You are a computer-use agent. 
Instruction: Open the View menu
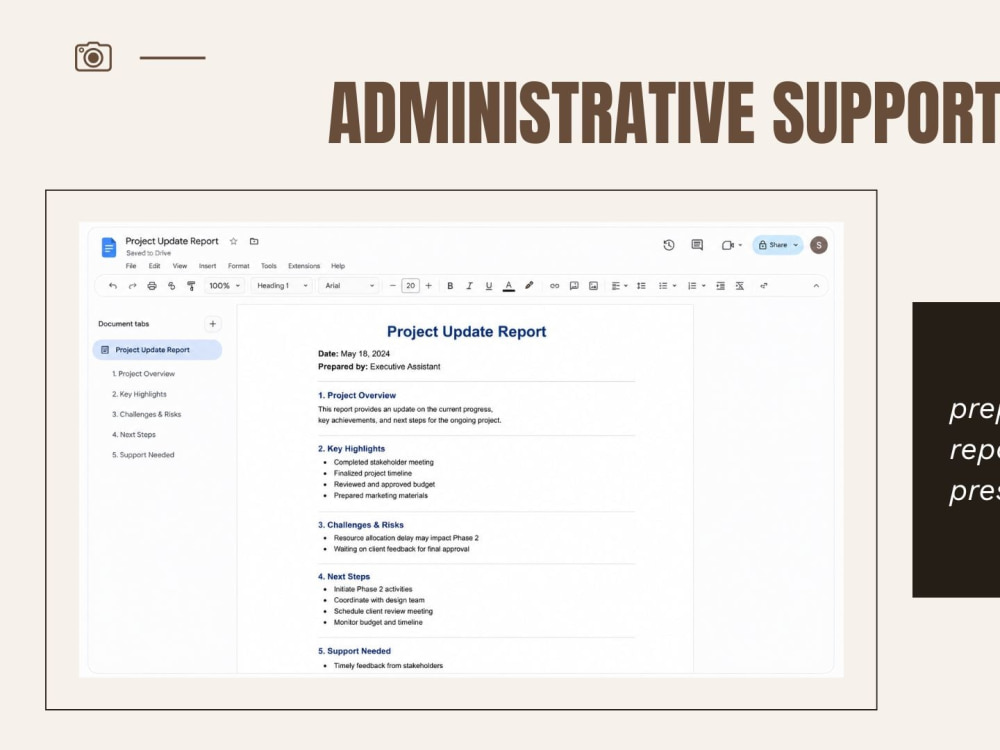click(x=180, y=266)
